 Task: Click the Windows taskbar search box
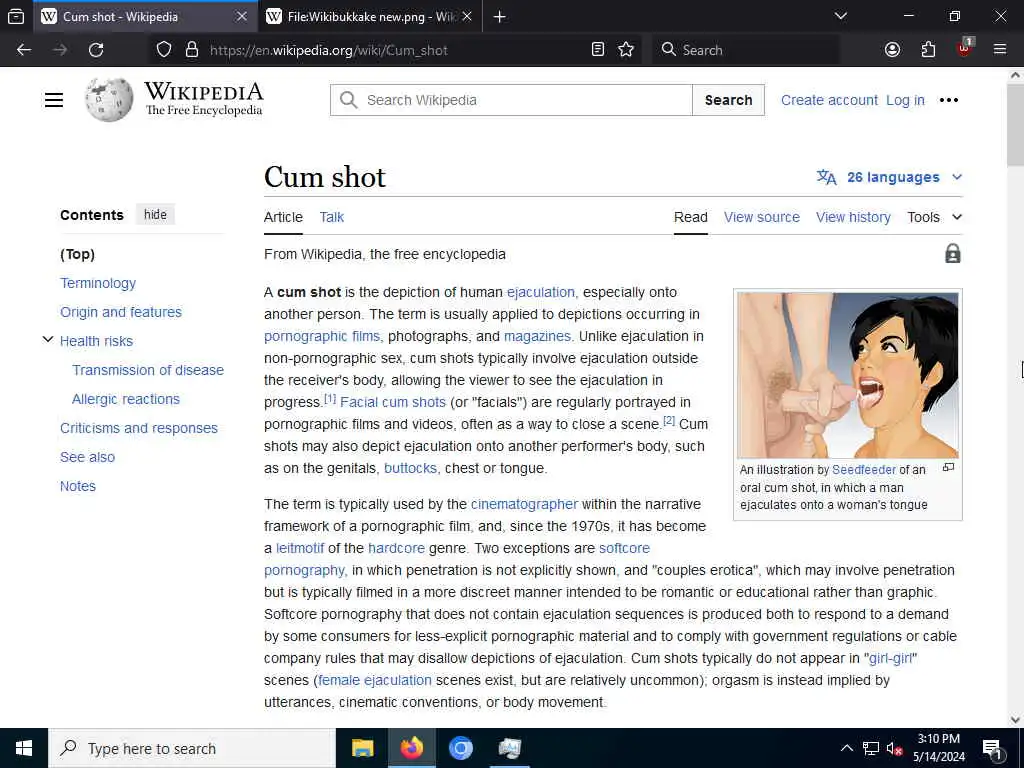pyautogui.click(x=192, y=748)
